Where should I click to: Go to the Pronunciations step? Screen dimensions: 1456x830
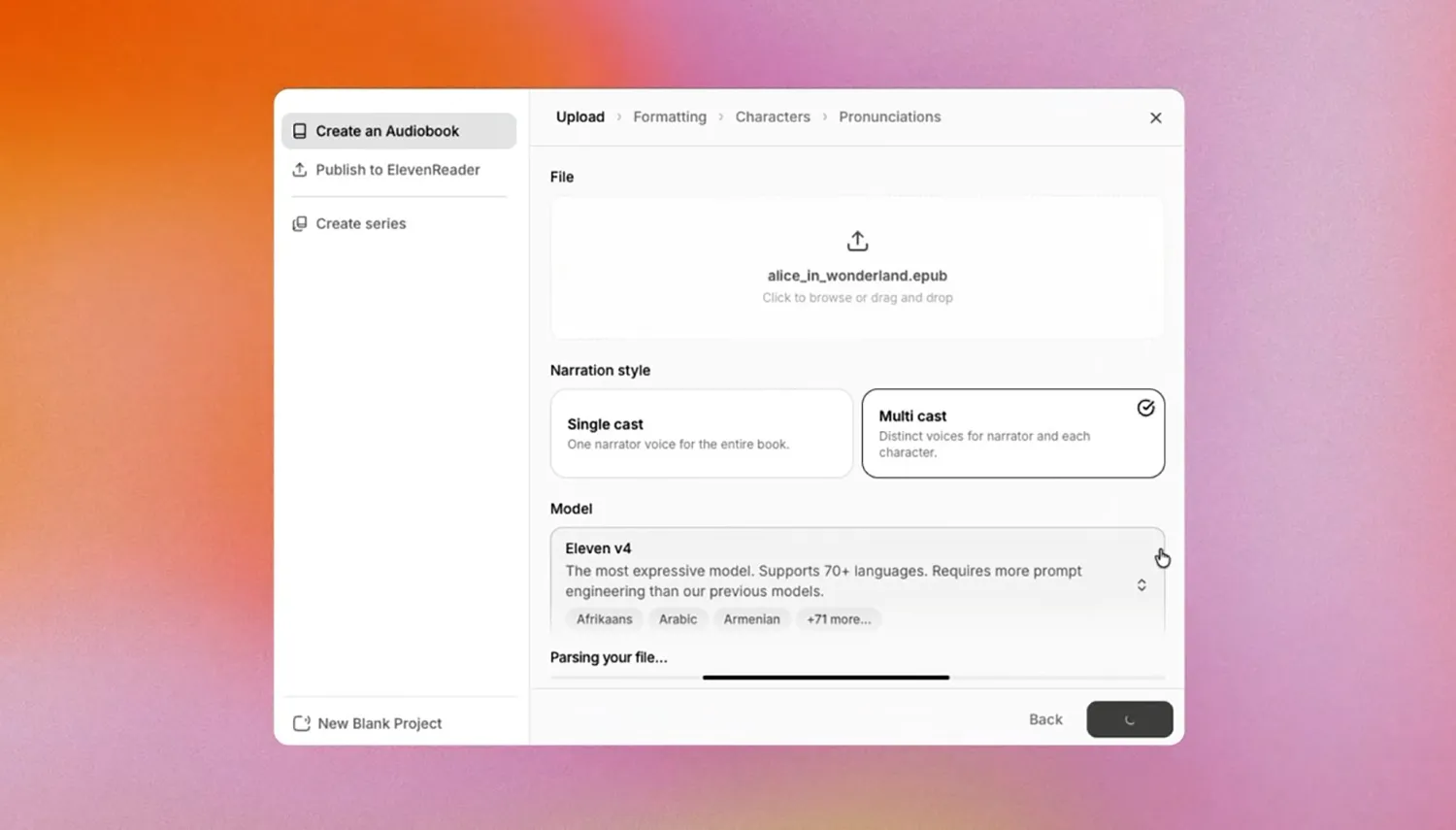pyautogui.click(x=890, y=116)
